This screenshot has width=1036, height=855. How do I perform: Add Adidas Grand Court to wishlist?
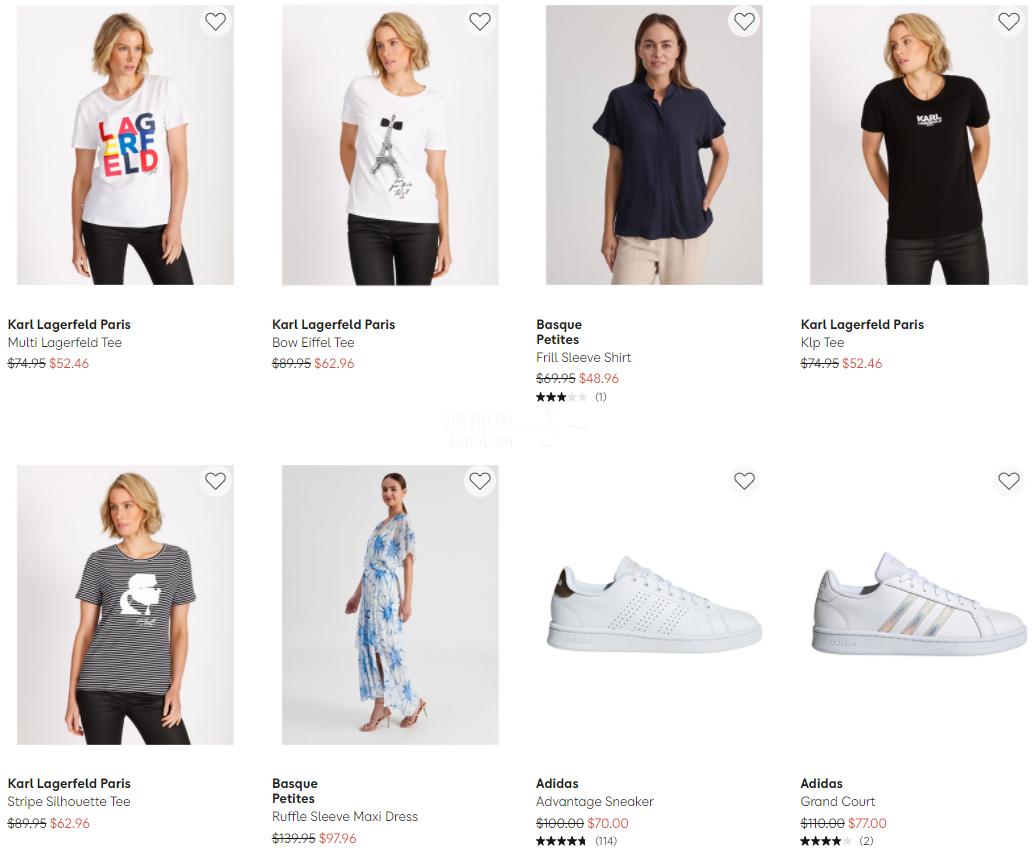click(1008, 481)
